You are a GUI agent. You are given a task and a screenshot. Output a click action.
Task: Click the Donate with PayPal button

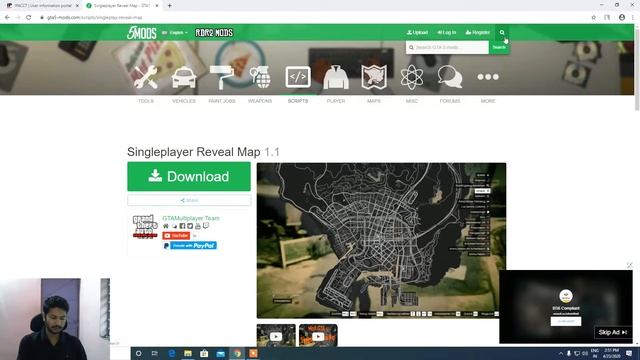[190, 245]
